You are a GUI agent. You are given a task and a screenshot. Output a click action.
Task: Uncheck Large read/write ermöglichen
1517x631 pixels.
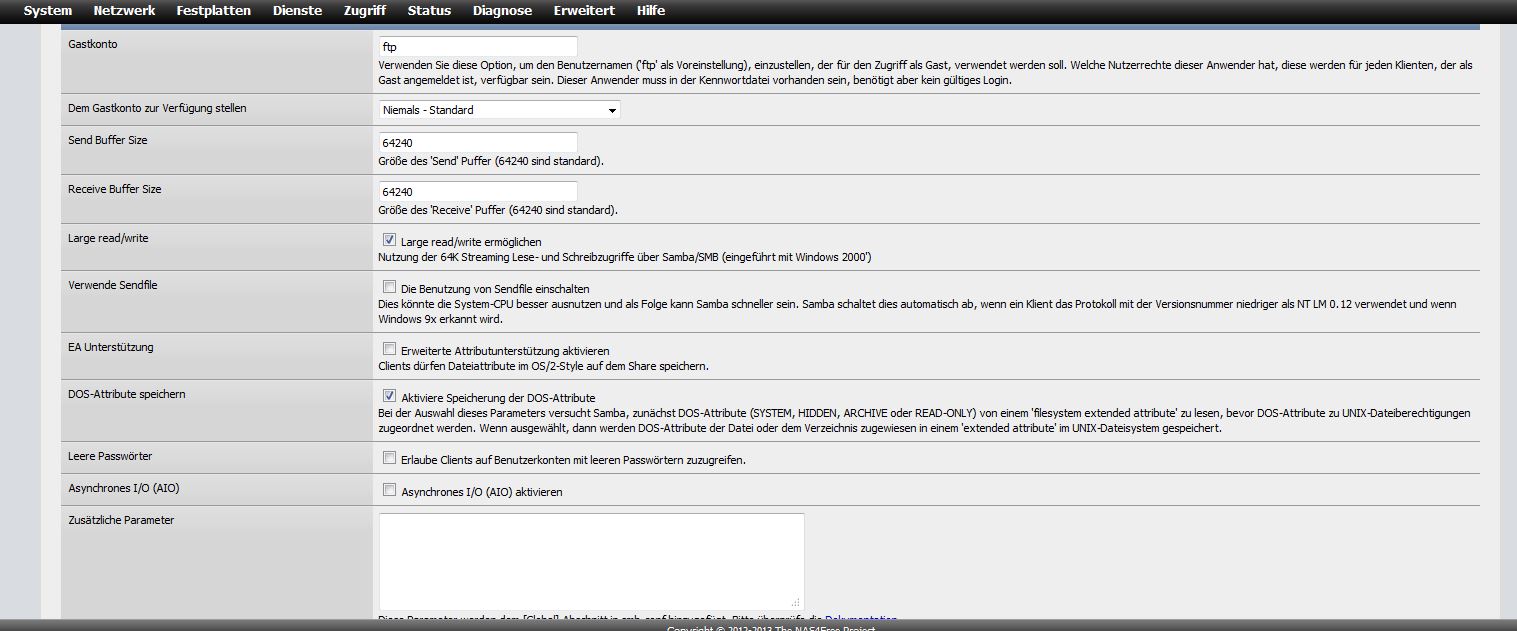click(389, 241)
